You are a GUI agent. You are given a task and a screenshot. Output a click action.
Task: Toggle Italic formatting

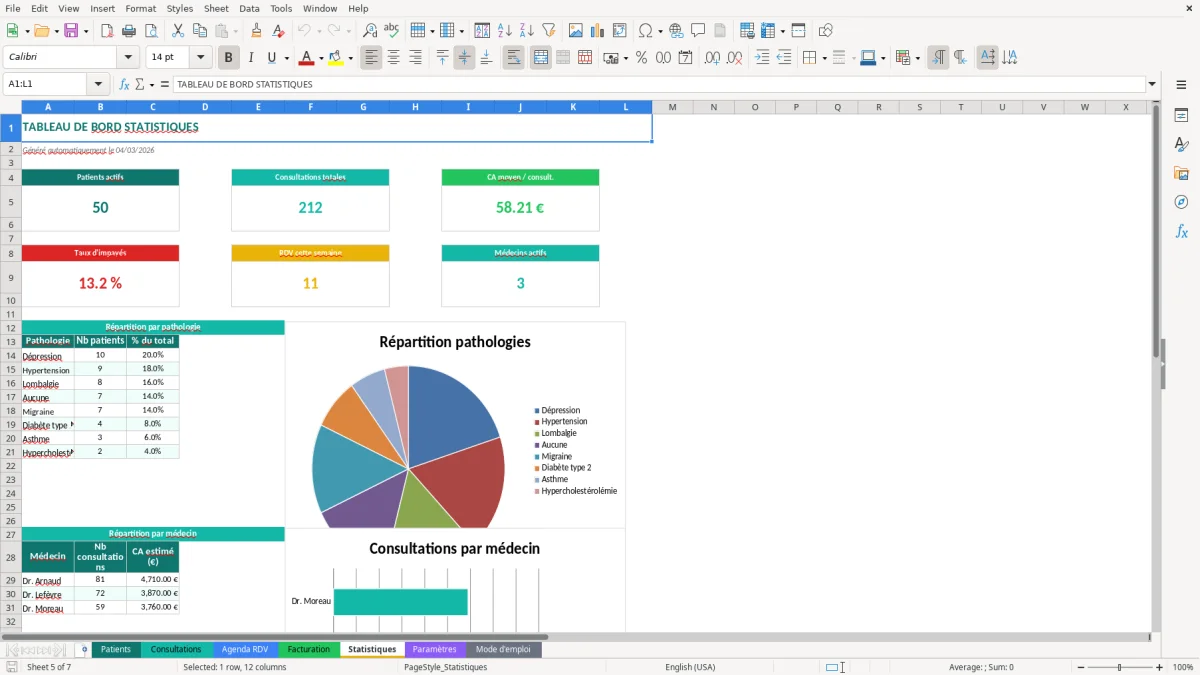pyautogui.click(x=251, y=58)
